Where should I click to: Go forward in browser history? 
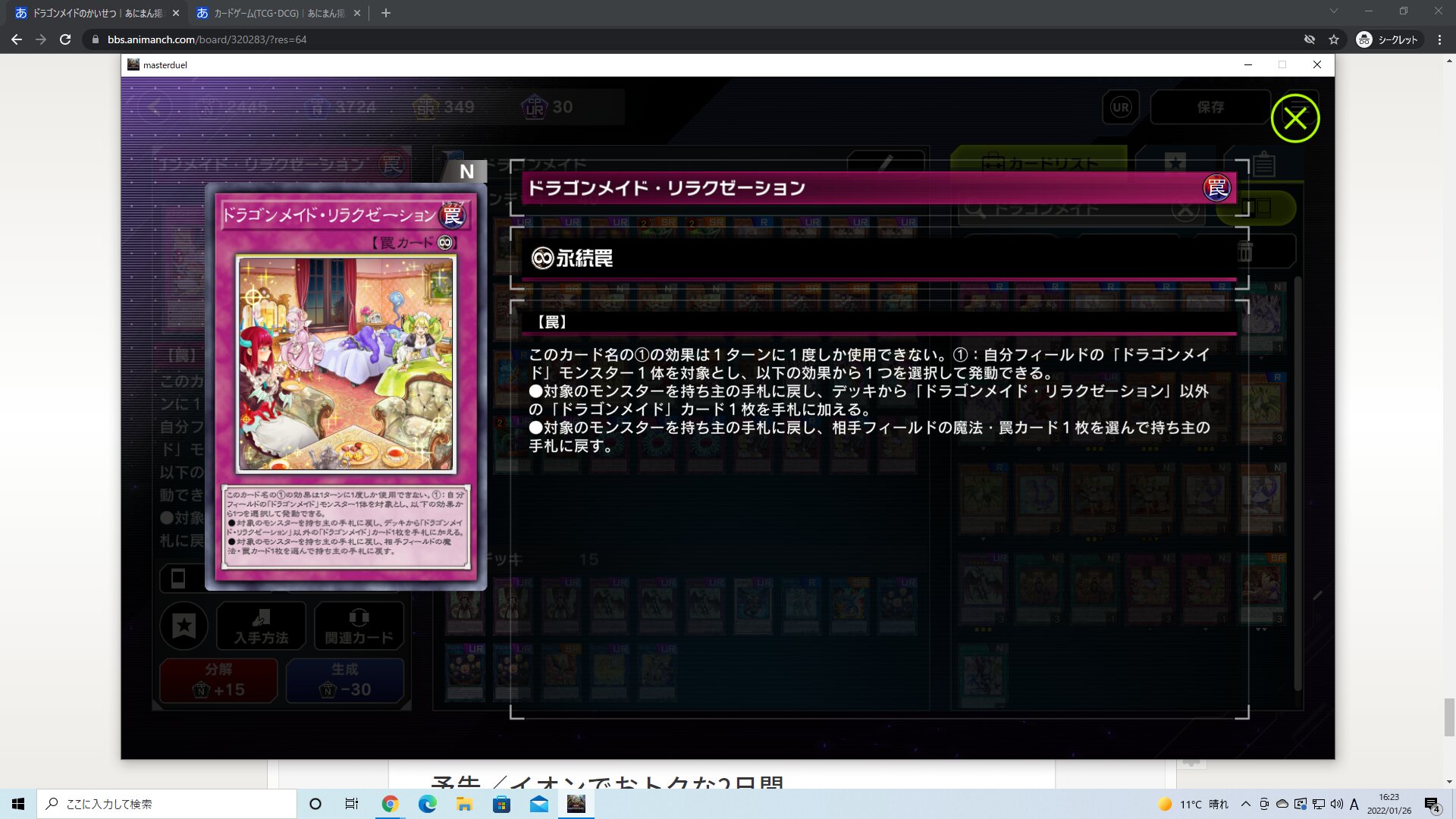(41, 39)
